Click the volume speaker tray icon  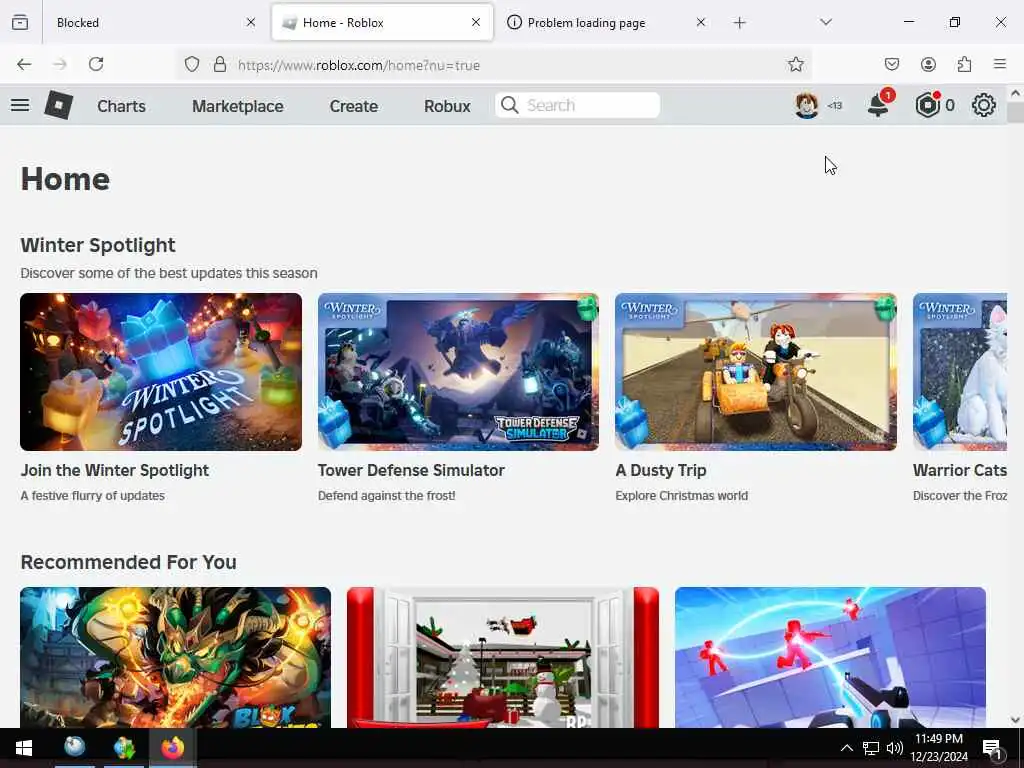894,748
